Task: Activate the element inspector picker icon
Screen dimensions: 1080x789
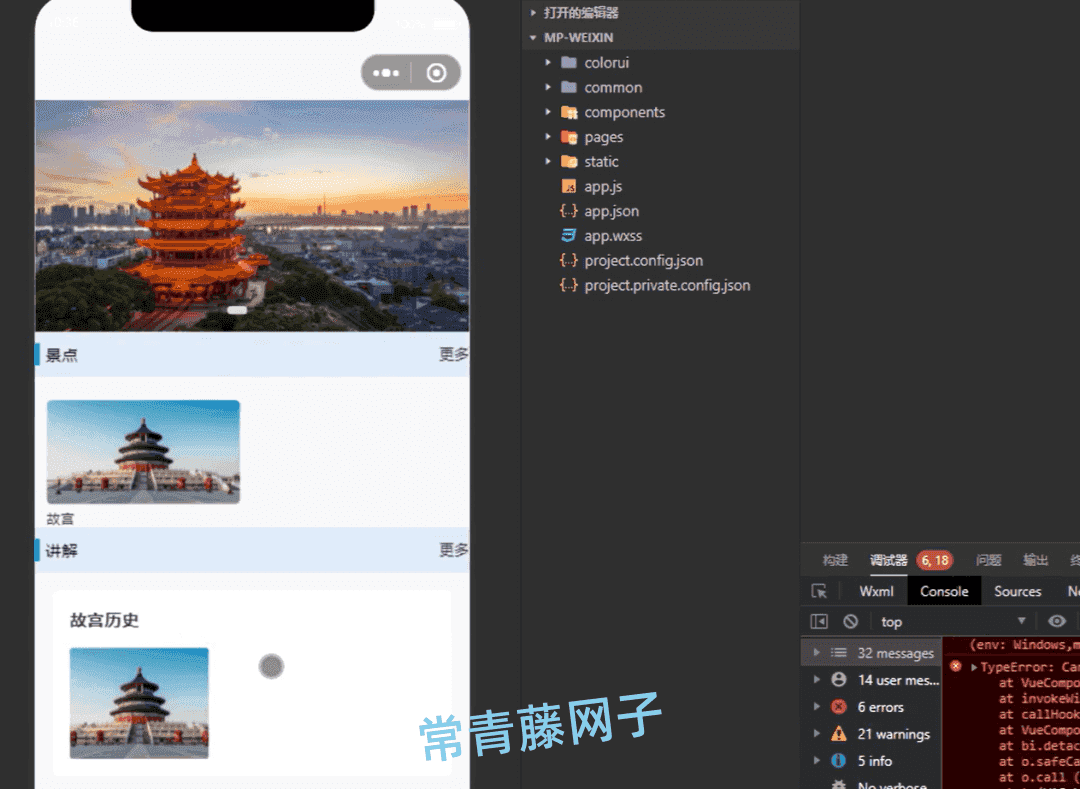Action: pos(819,591)
